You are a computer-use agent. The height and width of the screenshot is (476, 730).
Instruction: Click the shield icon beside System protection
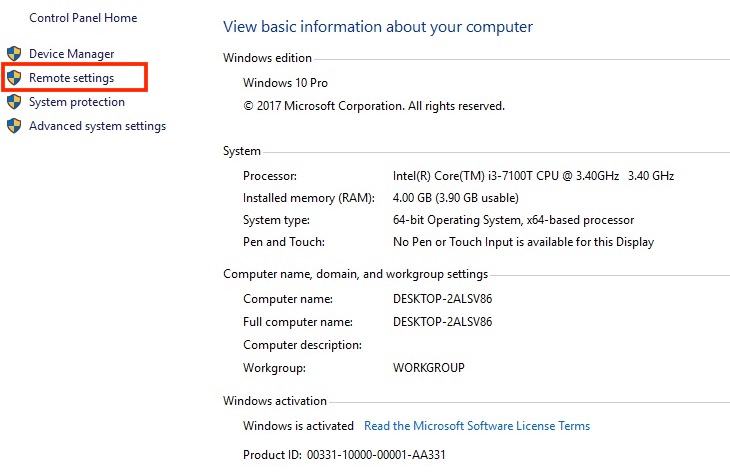(14, 102)
